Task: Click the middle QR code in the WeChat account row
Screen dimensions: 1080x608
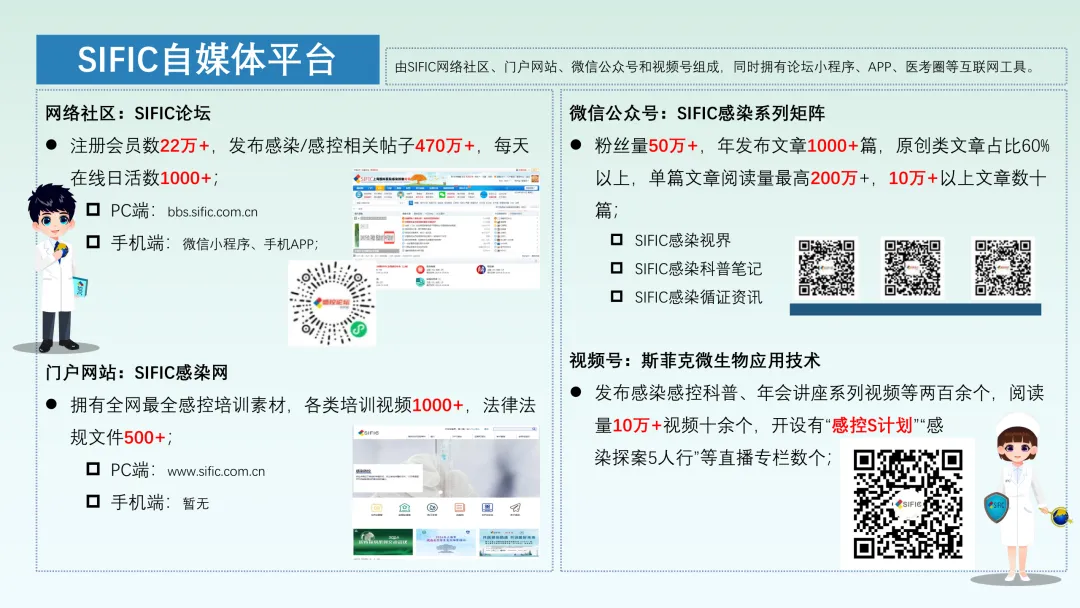Action: (913, 268)
